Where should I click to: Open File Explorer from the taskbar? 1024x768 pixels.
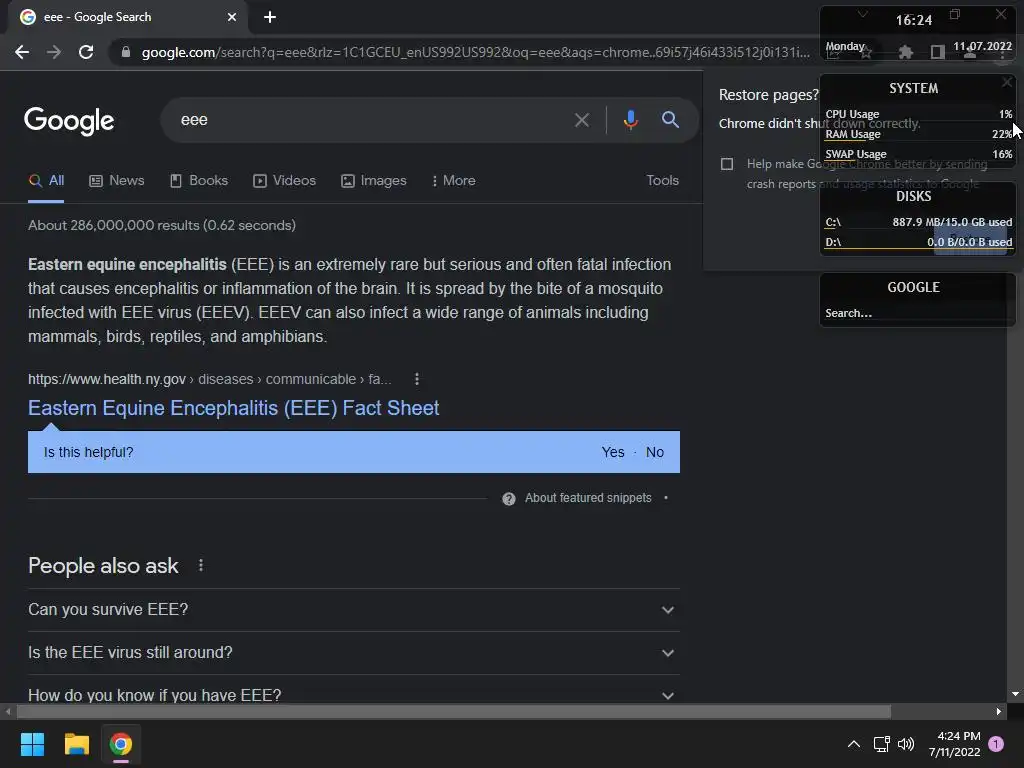coord(76,744)
